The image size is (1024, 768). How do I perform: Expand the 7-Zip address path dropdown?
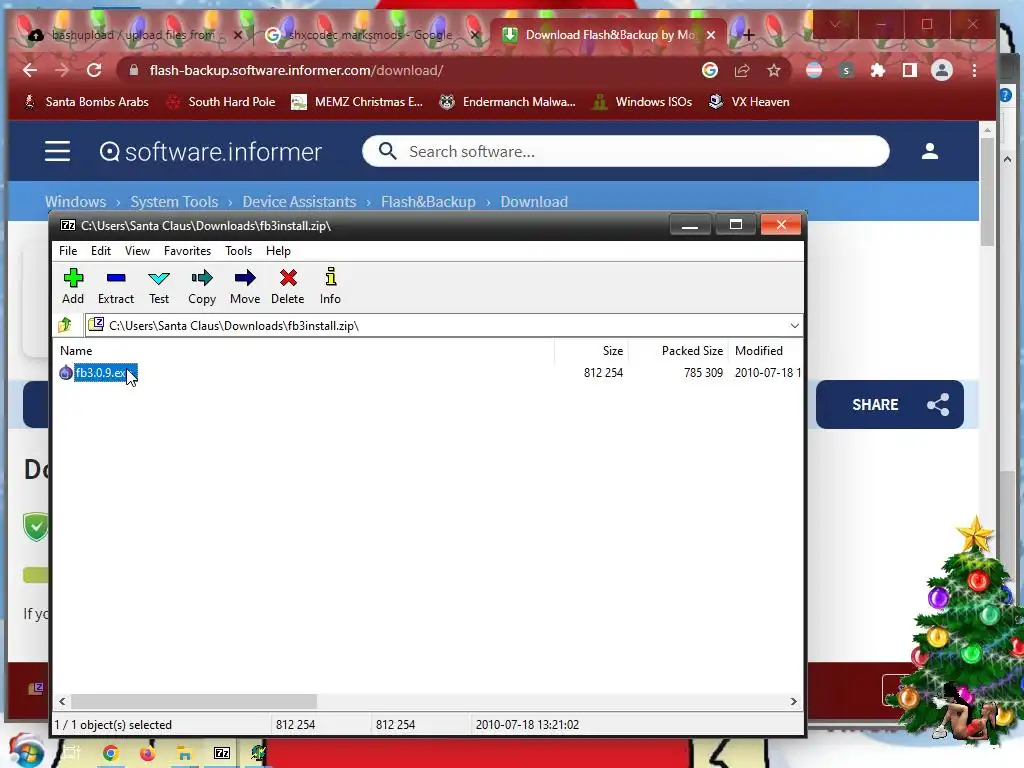(794, 325)
